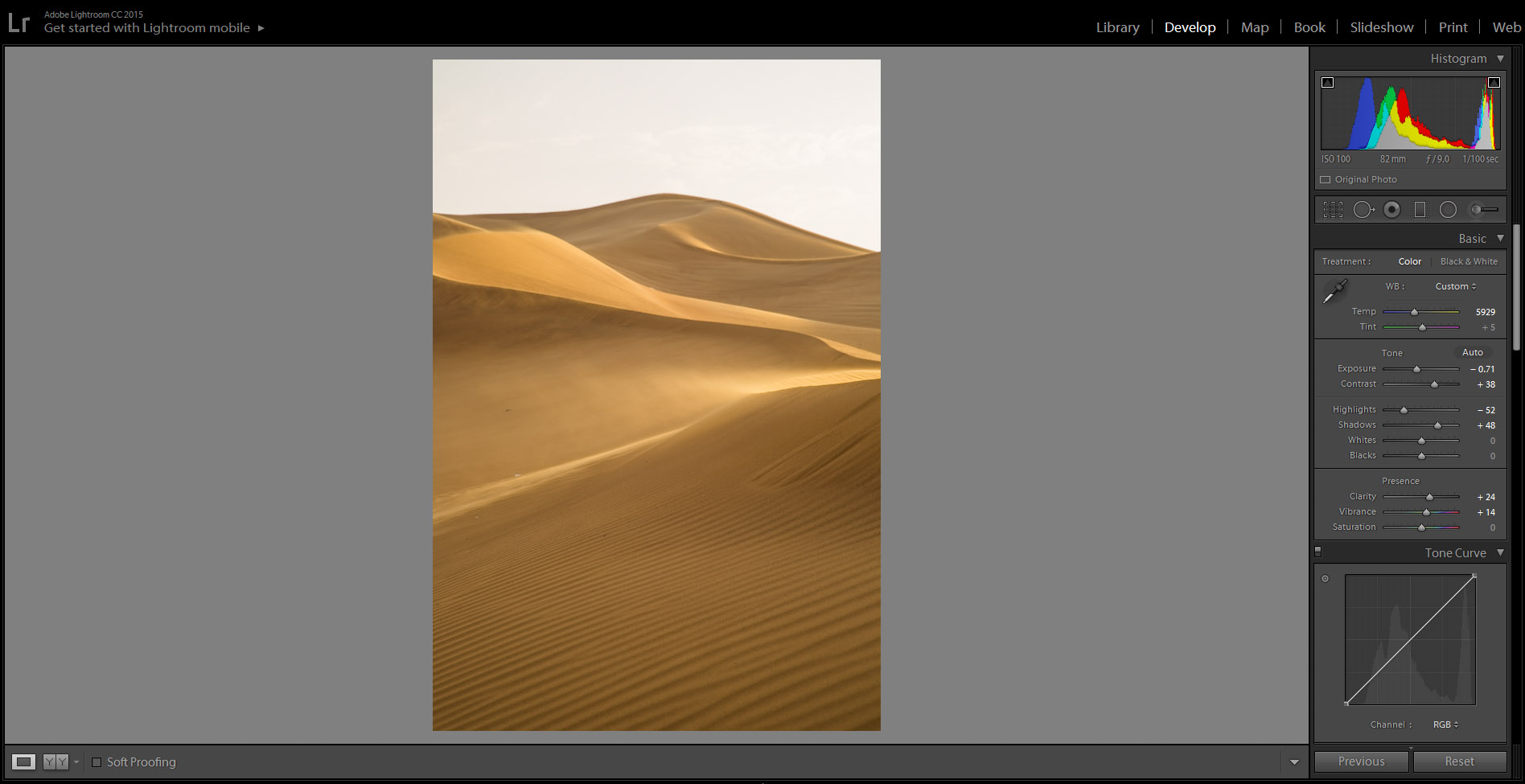Switch to Loupe view mode
This screenshot has height=784, width=1525.
pyautogui.click(x=24, y=761)
